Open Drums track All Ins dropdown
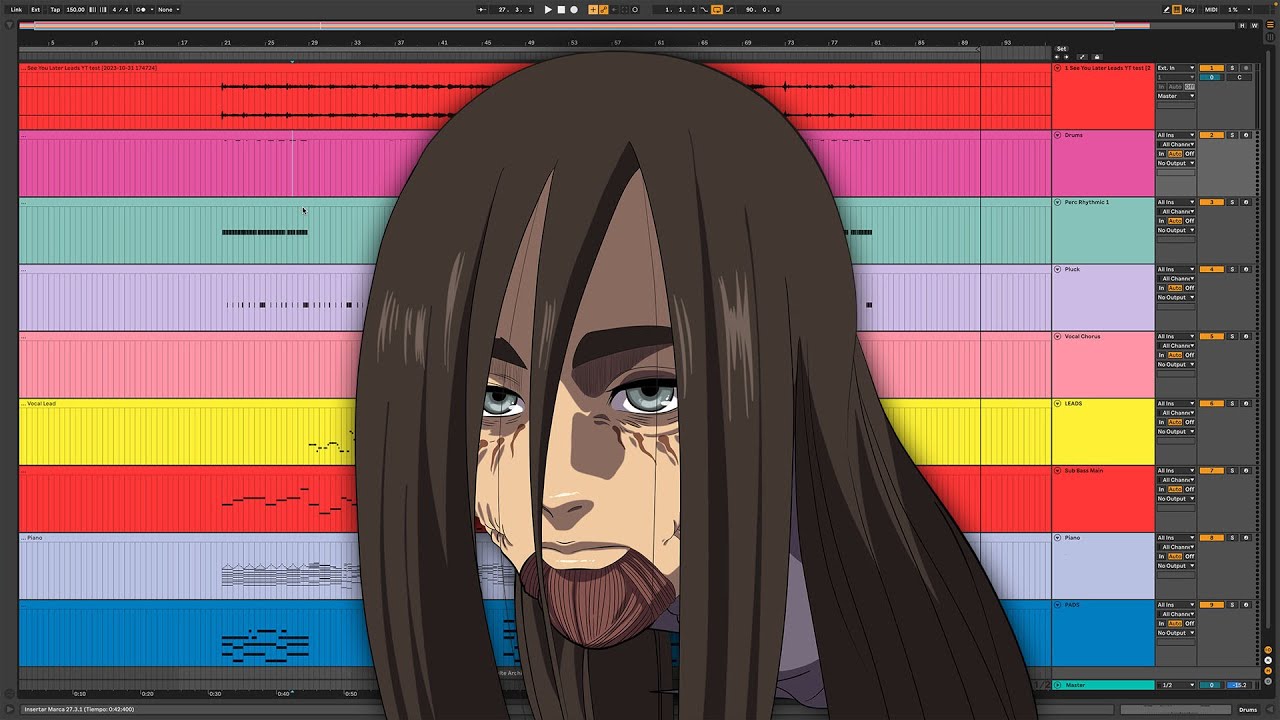Viewport: 1280px width, 720px height. (x=1176, y=135)
